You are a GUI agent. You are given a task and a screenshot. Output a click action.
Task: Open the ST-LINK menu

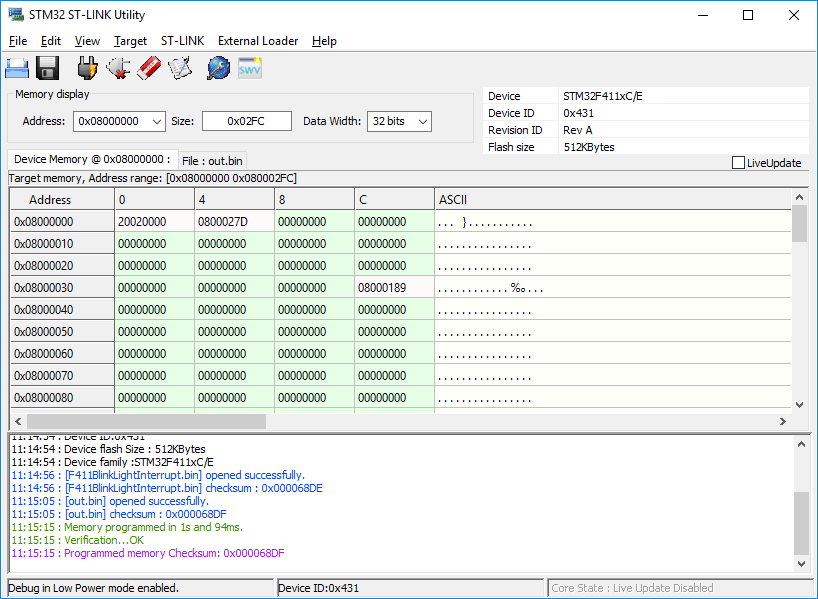(x=182, y=41)
